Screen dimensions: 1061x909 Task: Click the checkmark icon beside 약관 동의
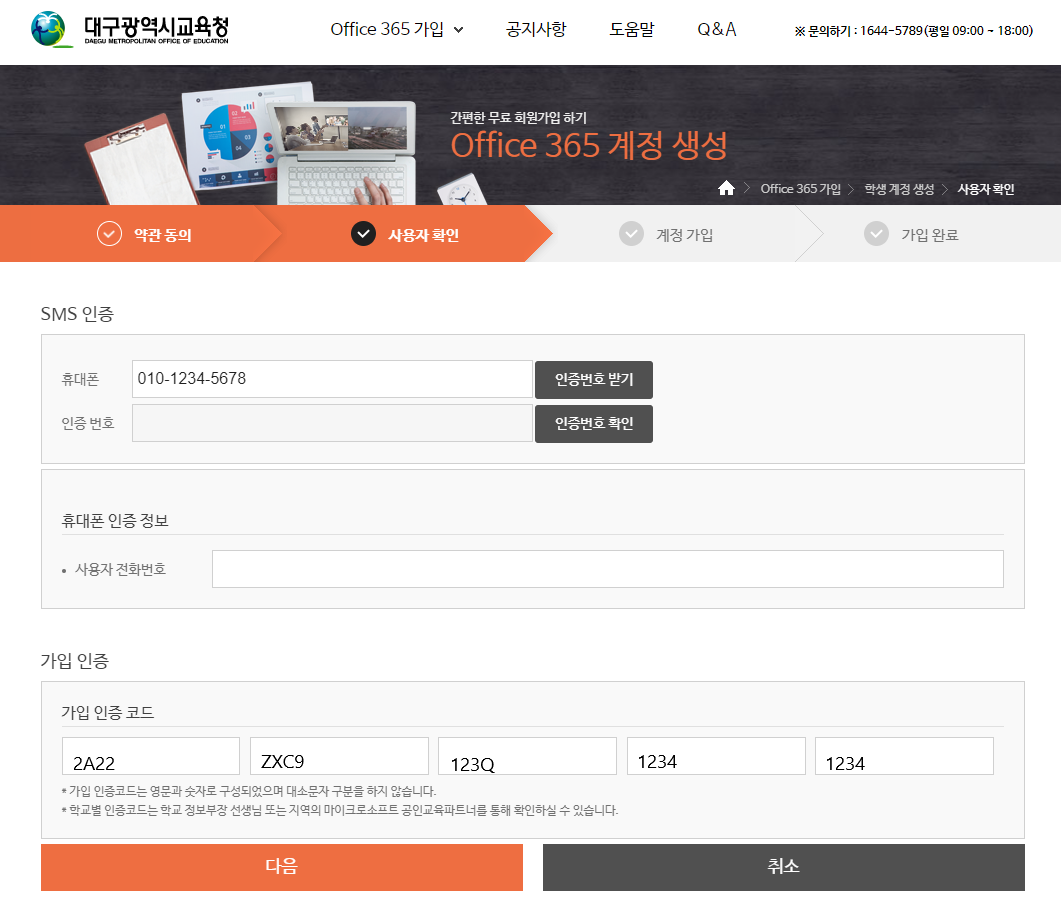tap(109, 234)
